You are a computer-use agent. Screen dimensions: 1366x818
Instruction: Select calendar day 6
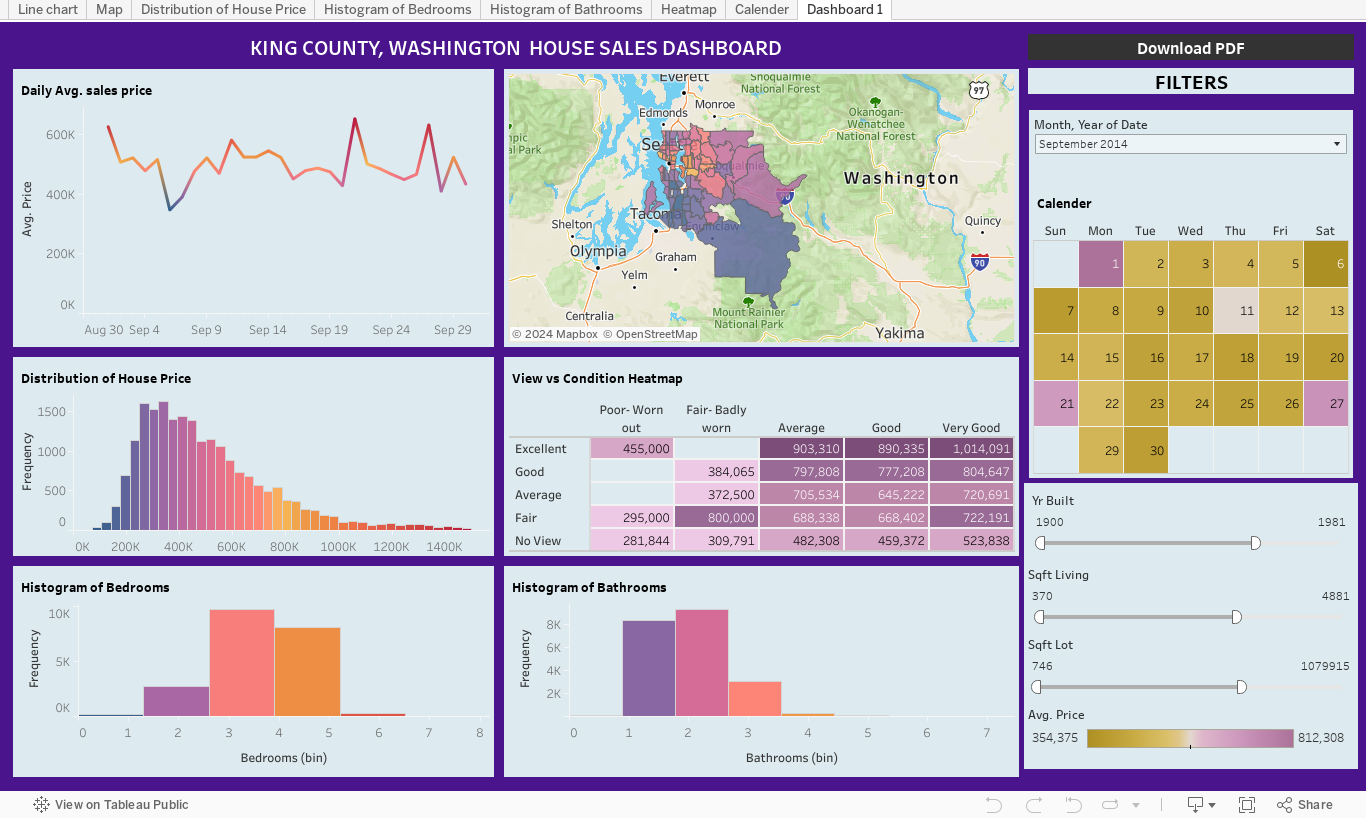coord(1325,264)
